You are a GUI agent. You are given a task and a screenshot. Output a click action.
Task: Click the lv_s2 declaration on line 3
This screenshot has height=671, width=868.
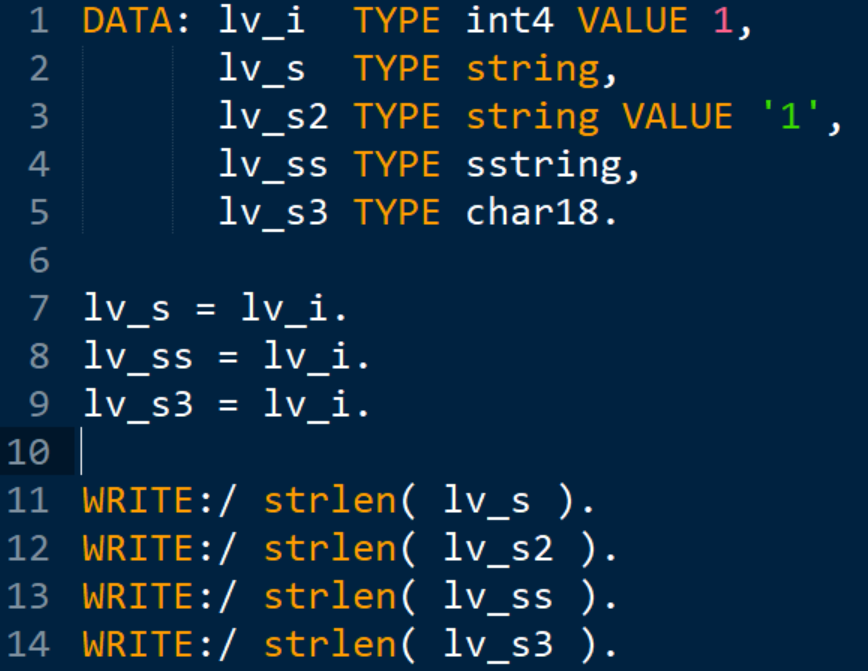(274, 117)
